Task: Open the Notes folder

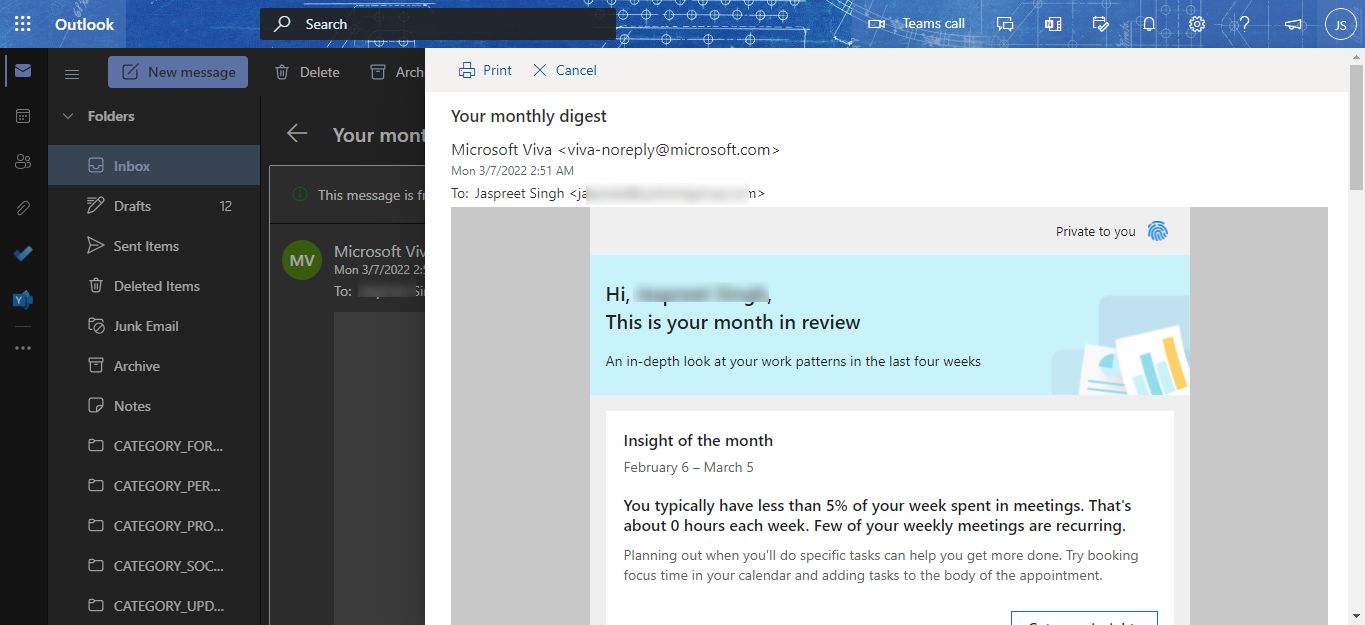Action: pos(154,406)
